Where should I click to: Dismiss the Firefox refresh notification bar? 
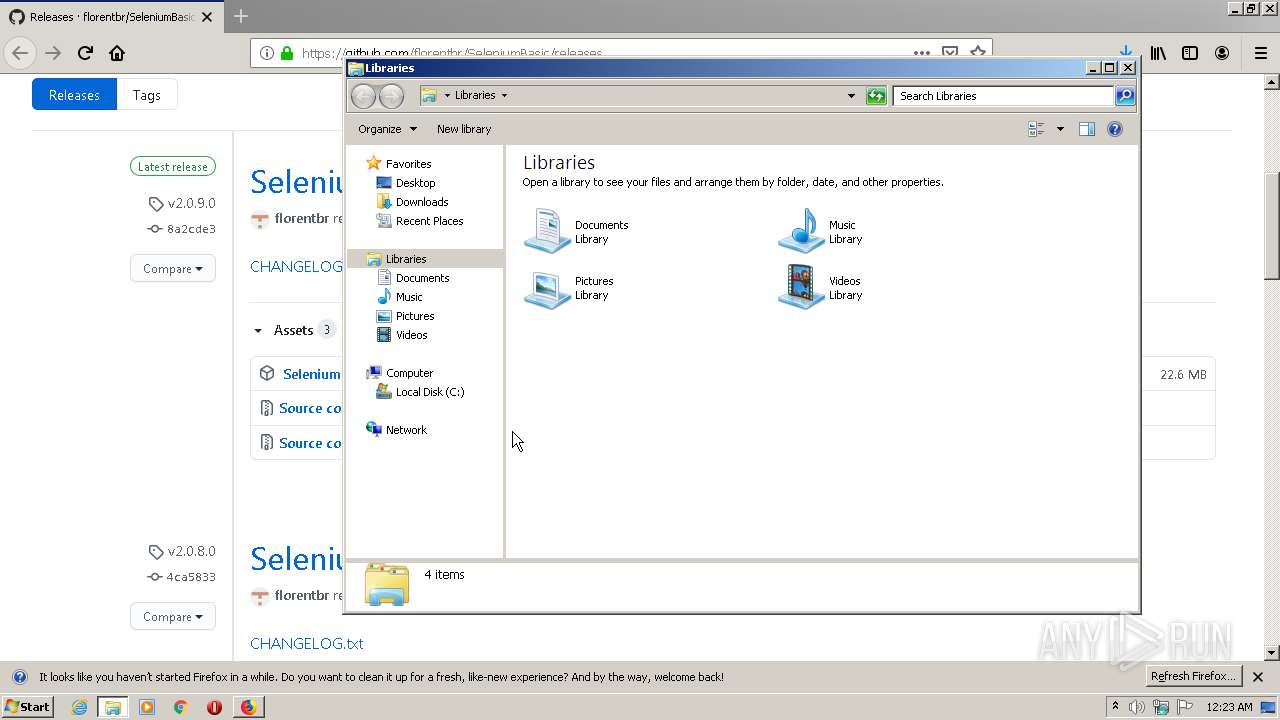tap(1259, 677)
